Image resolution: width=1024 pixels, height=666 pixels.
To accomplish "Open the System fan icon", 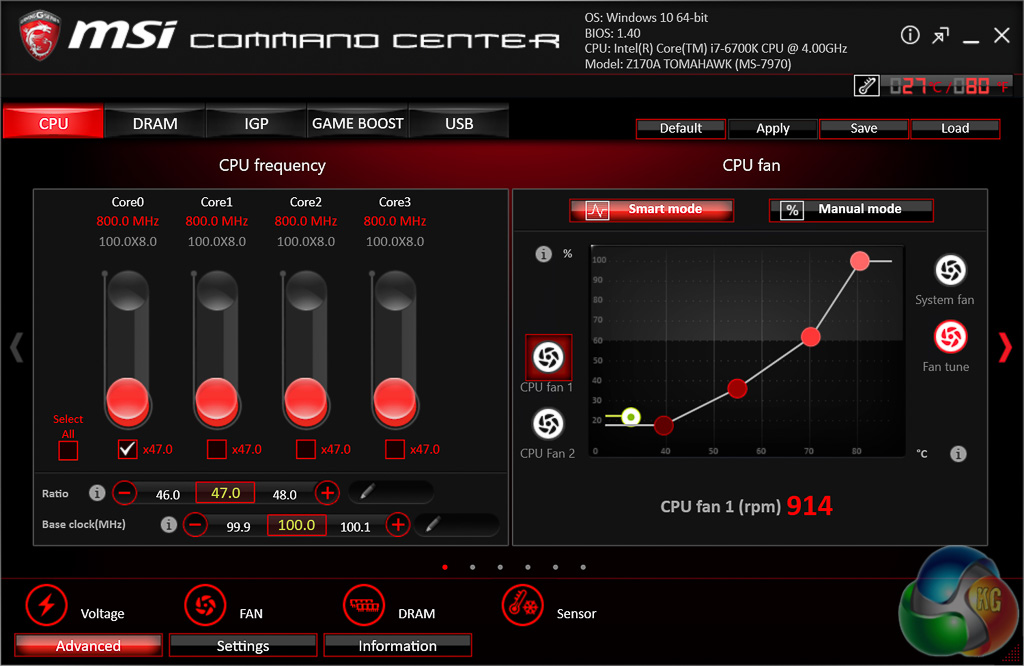I will (950, 270).
